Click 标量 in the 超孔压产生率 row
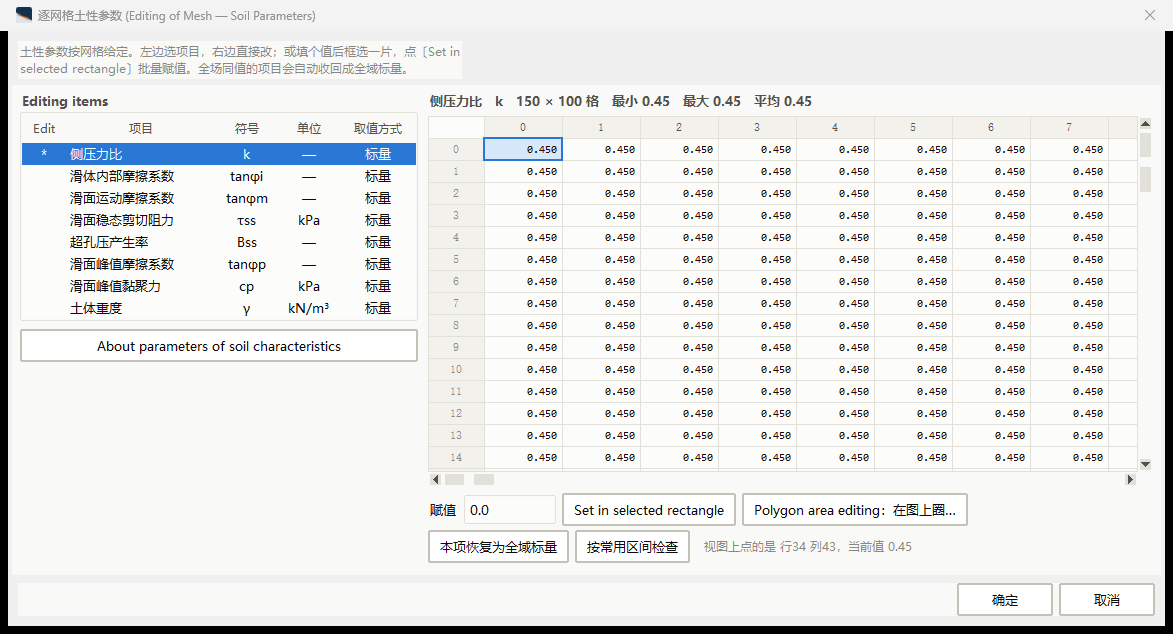1173x634 pixels. [378, 243]
